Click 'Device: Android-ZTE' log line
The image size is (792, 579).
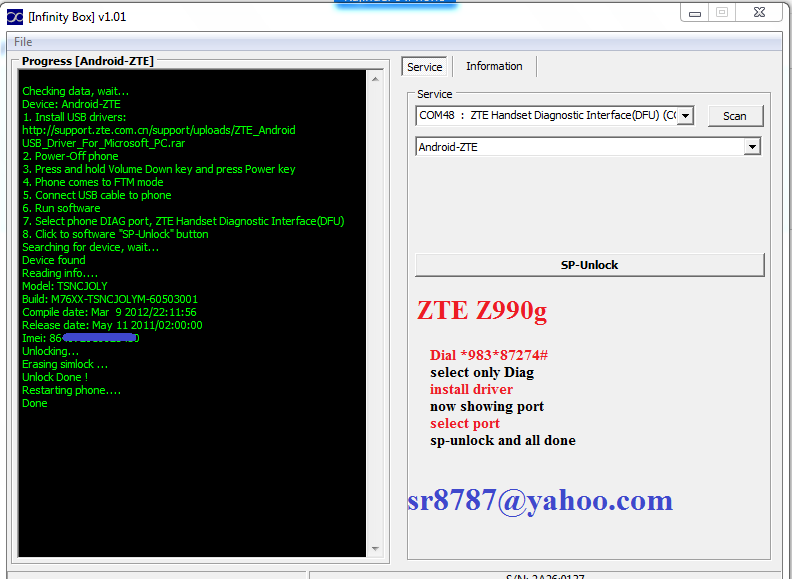pos(71,105)
